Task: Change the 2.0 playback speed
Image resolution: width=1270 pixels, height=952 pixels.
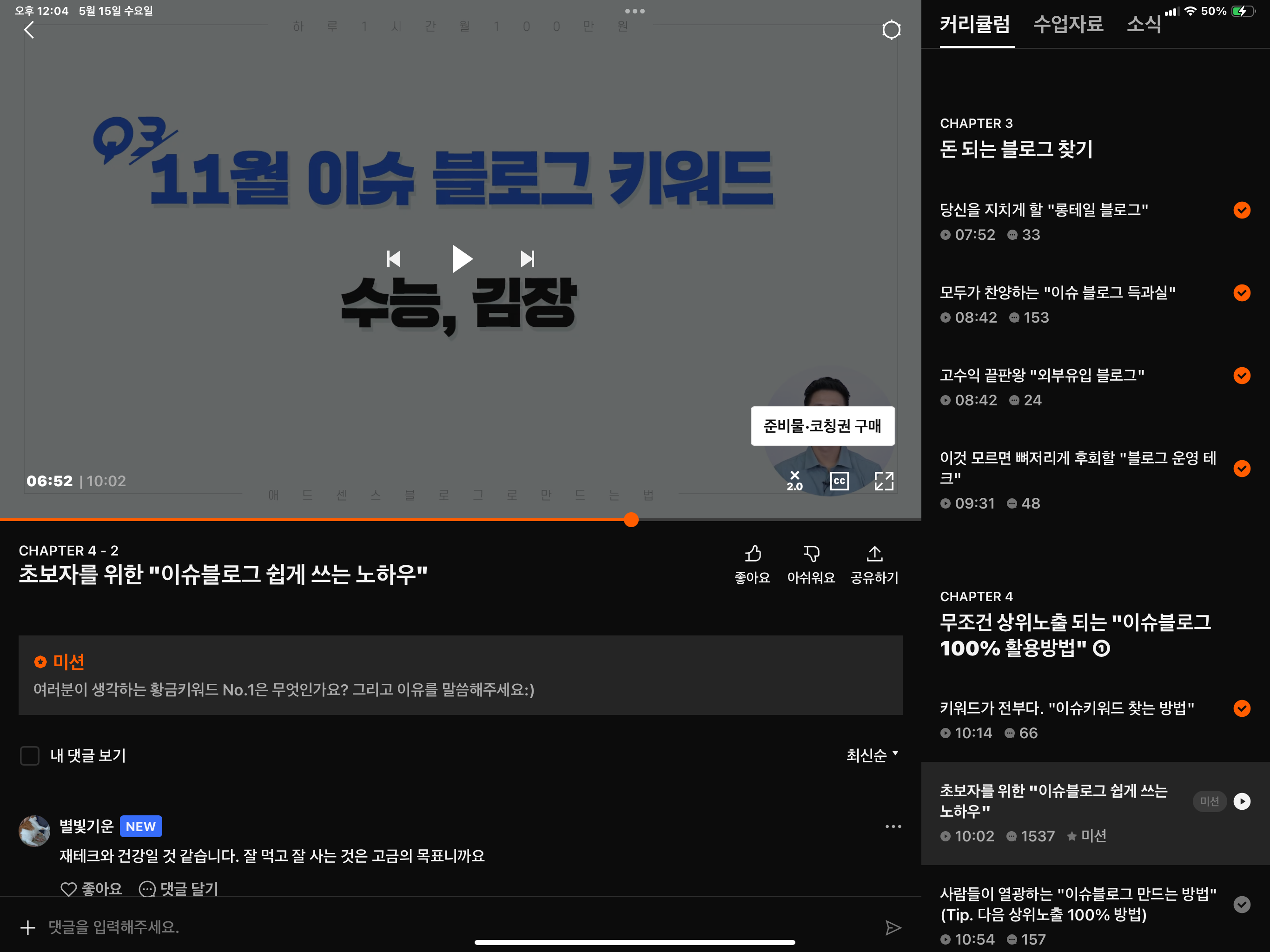Action: (x=794, y=481)
